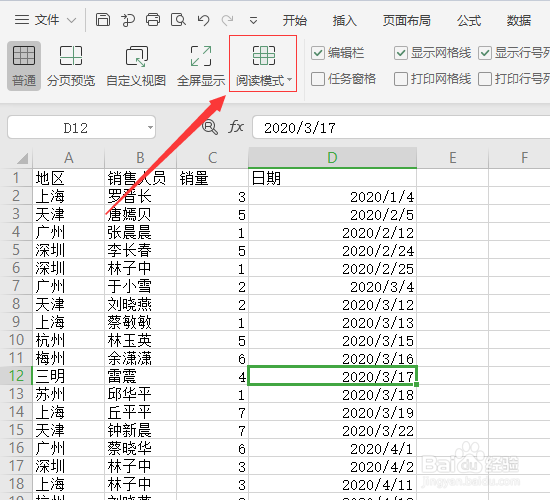Viewport: 550px width, 500px height.
Task: Click cell containing 邱华平
Action: [x=140, y=394]
